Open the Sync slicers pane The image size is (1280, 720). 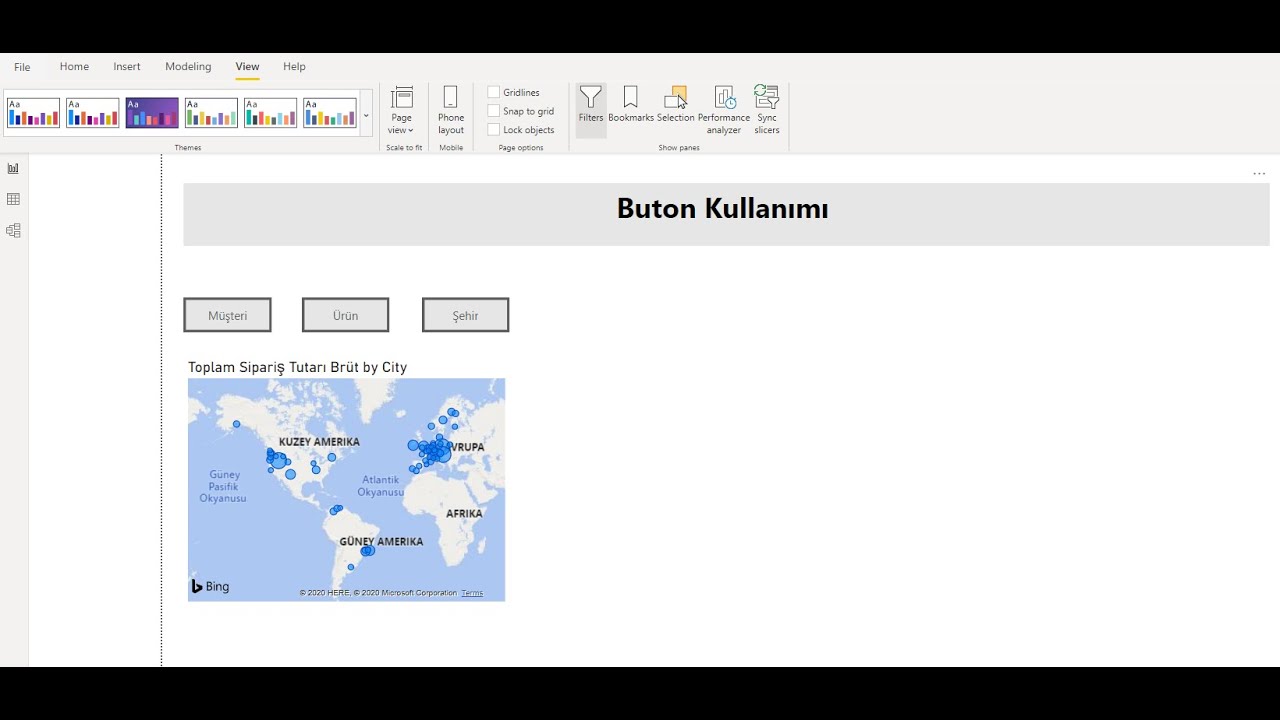[x=767, y=110]
